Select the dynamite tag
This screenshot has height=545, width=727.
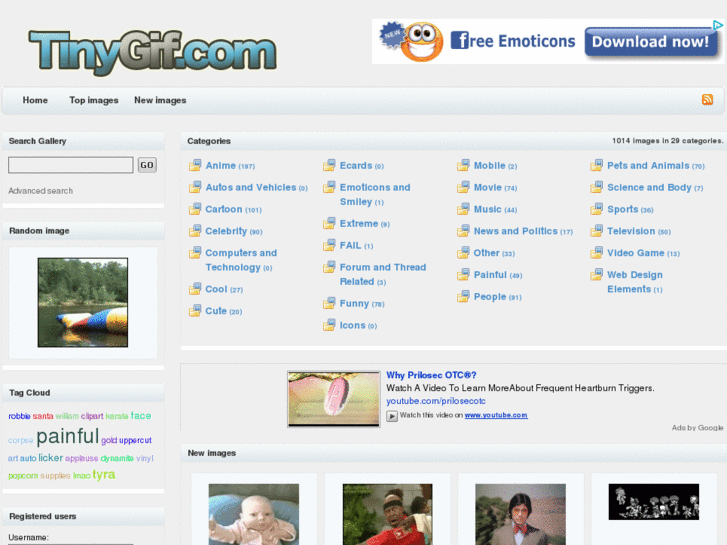point(117,458)
